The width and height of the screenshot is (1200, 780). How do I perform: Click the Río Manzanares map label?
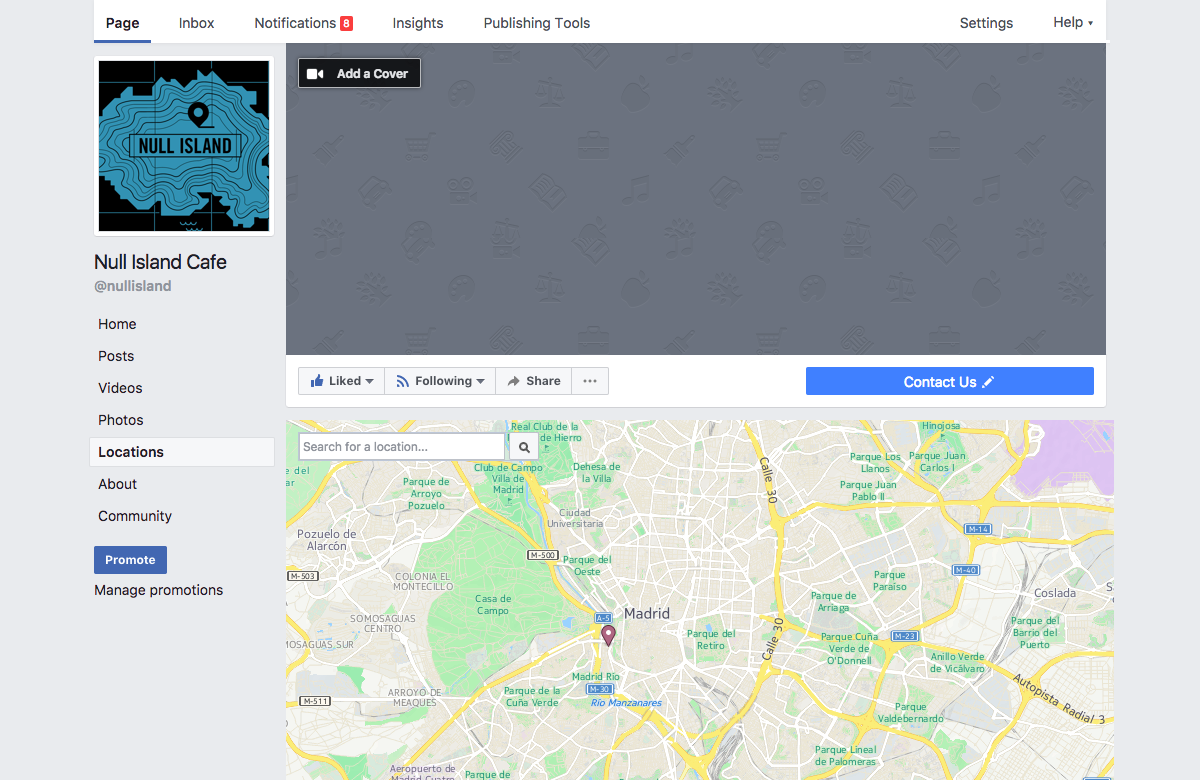point(626,703)
